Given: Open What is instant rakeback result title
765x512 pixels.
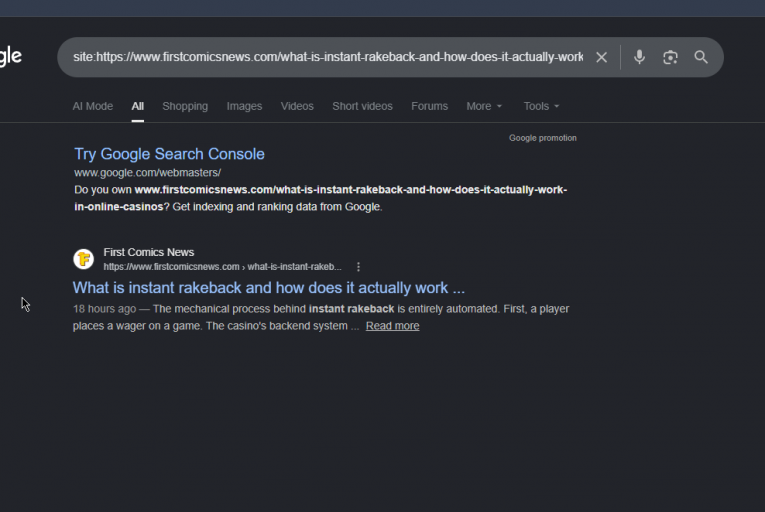Looking at the screenshot, I should 269,288.
